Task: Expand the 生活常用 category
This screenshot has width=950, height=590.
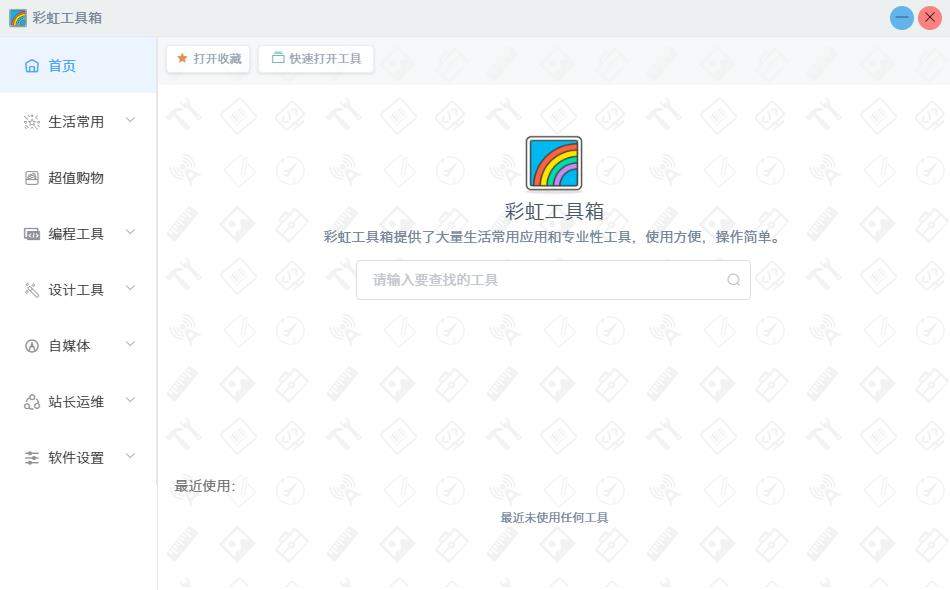Action: point(130,121)
